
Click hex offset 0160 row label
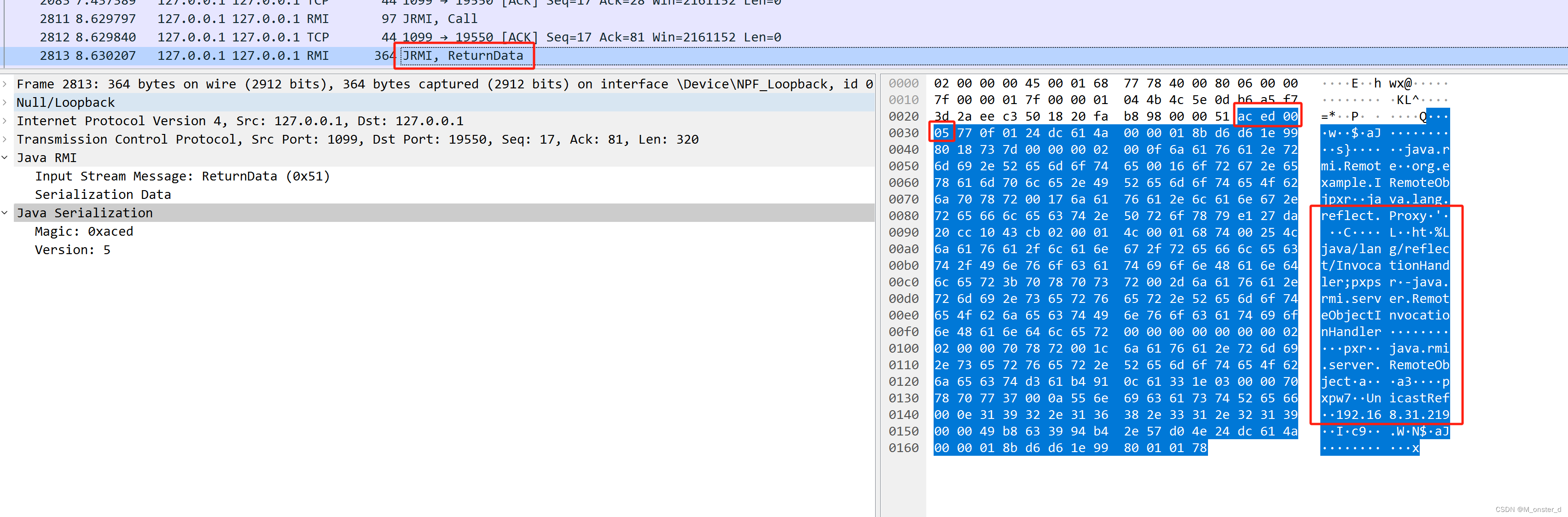click(903, 447)
